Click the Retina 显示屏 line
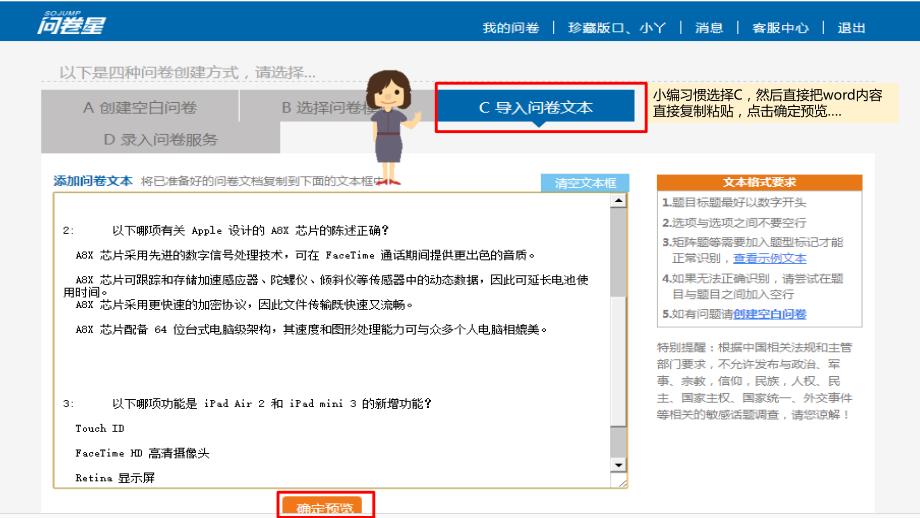The width and height of the screenshot is (920, 518). coord(115,478)
